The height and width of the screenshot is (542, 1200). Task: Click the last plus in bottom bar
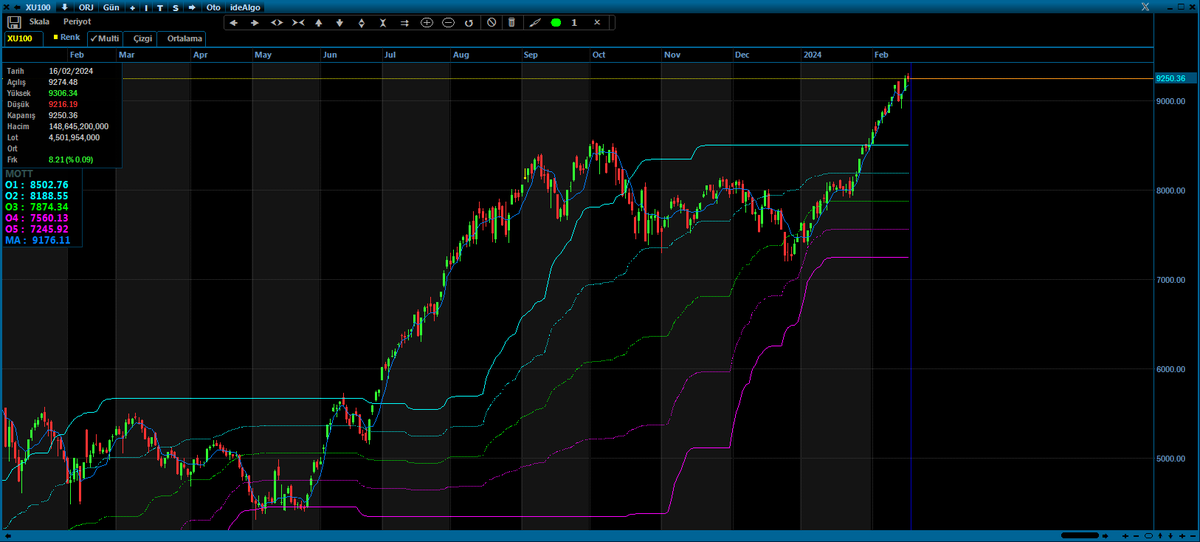click(1182, 536)
